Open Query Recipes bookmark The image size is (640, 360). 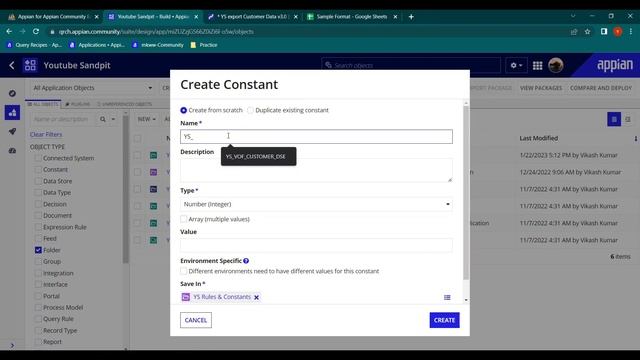click(34, 45)
